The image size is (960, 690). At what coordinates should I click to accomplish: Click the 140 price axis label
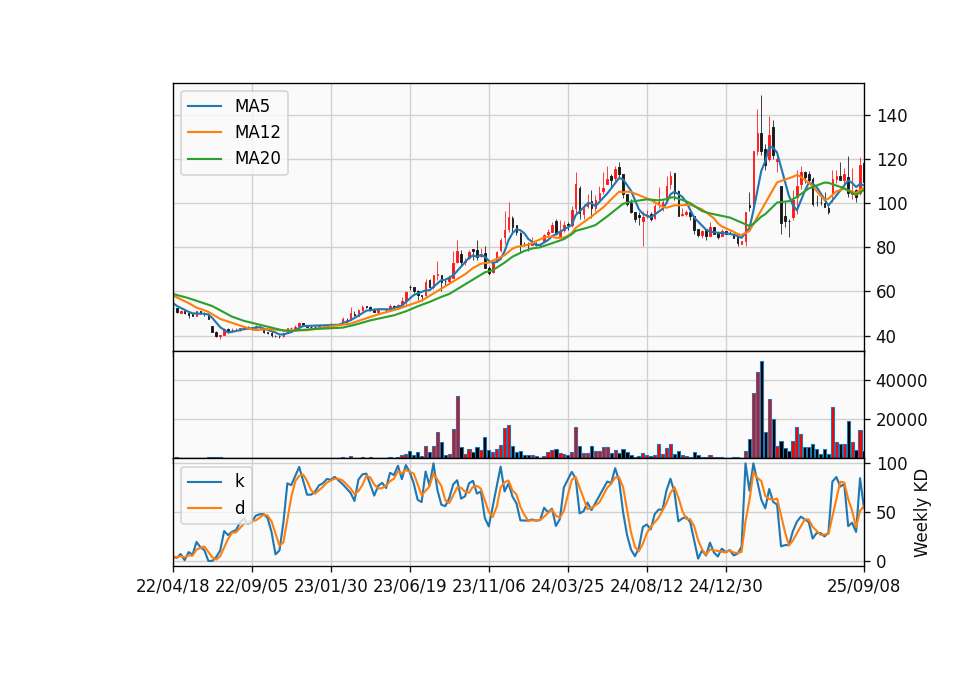891,116
